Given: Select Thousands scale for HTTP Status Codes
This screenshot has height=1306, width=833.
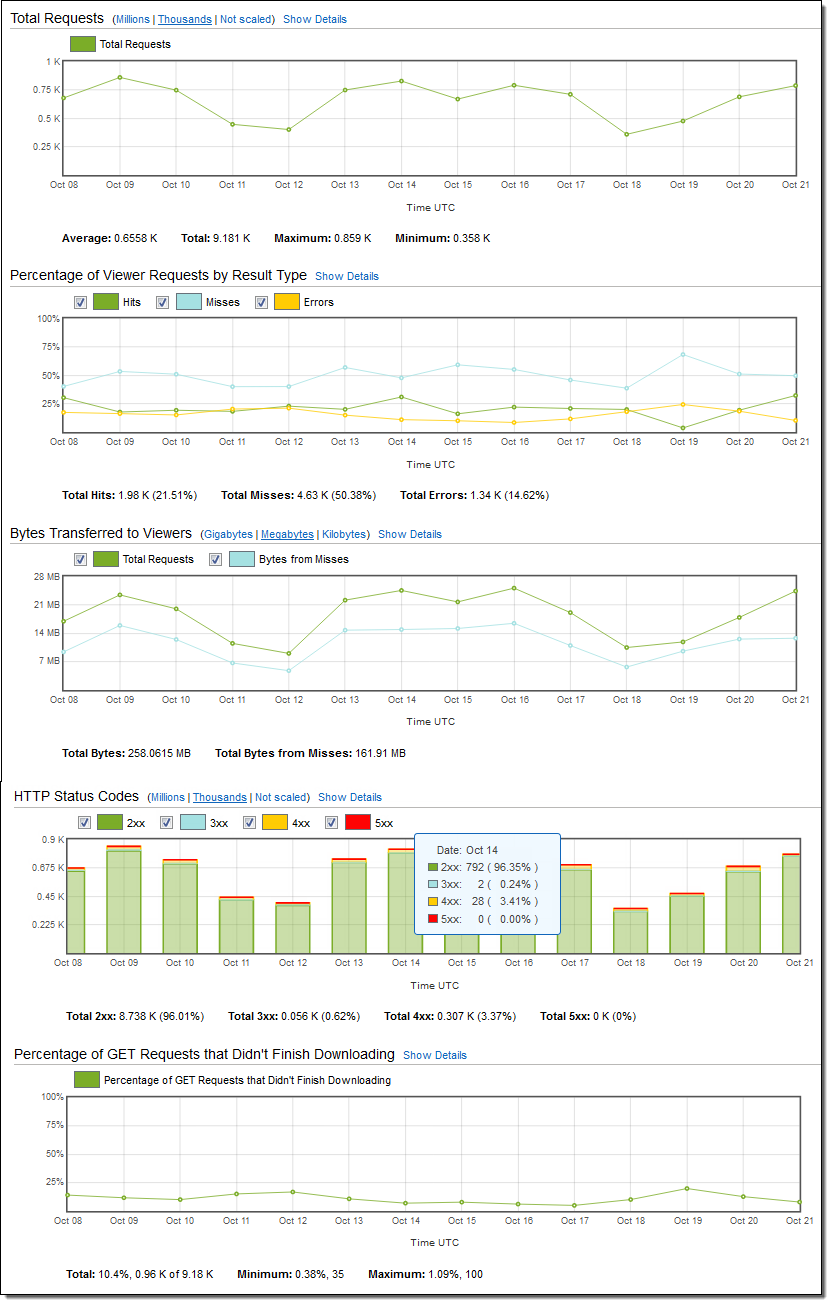Looking at the screenshot, I should pos(220,797).
